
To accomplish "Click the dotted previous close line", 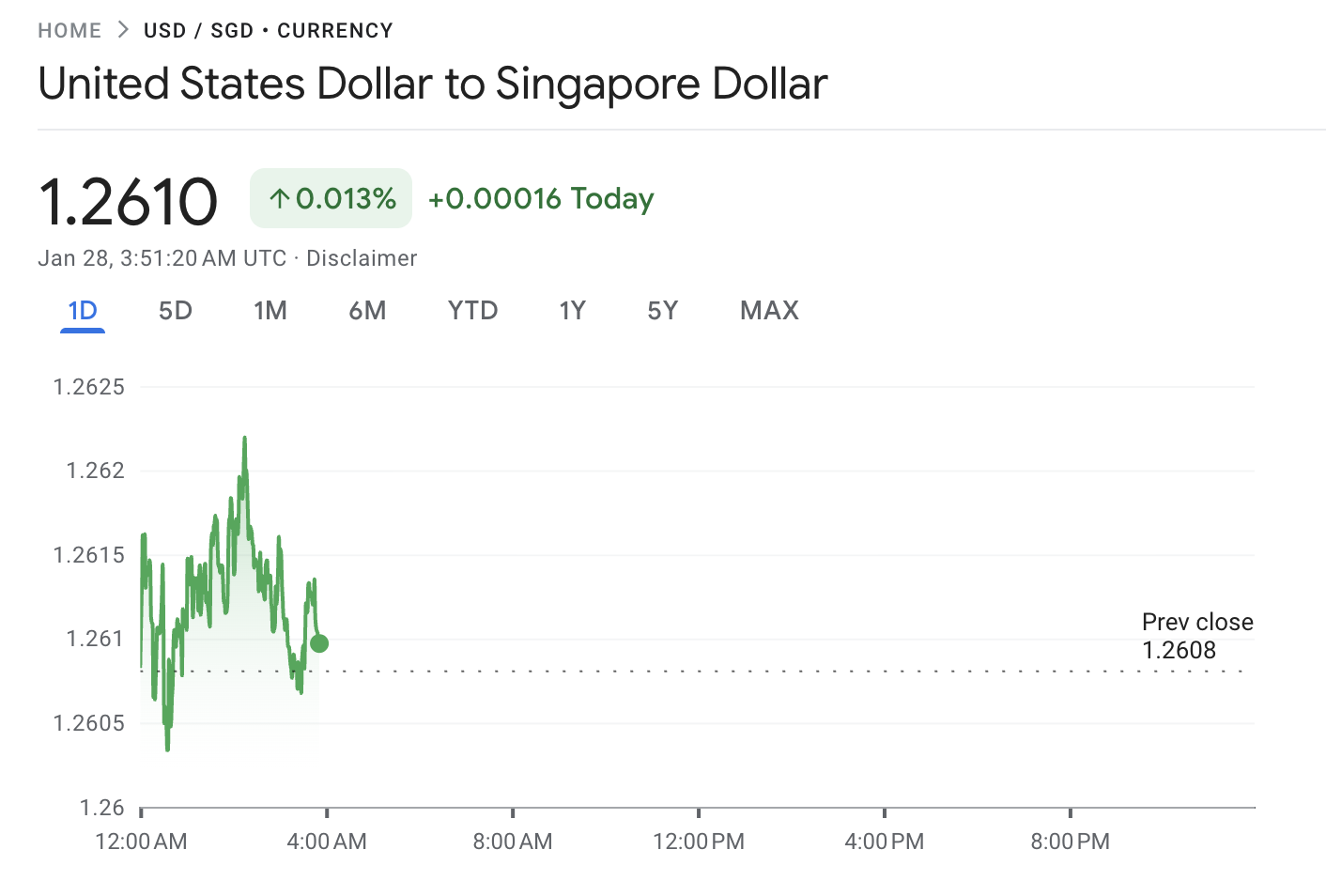I will pyautogui.click(x=657, y=669).
